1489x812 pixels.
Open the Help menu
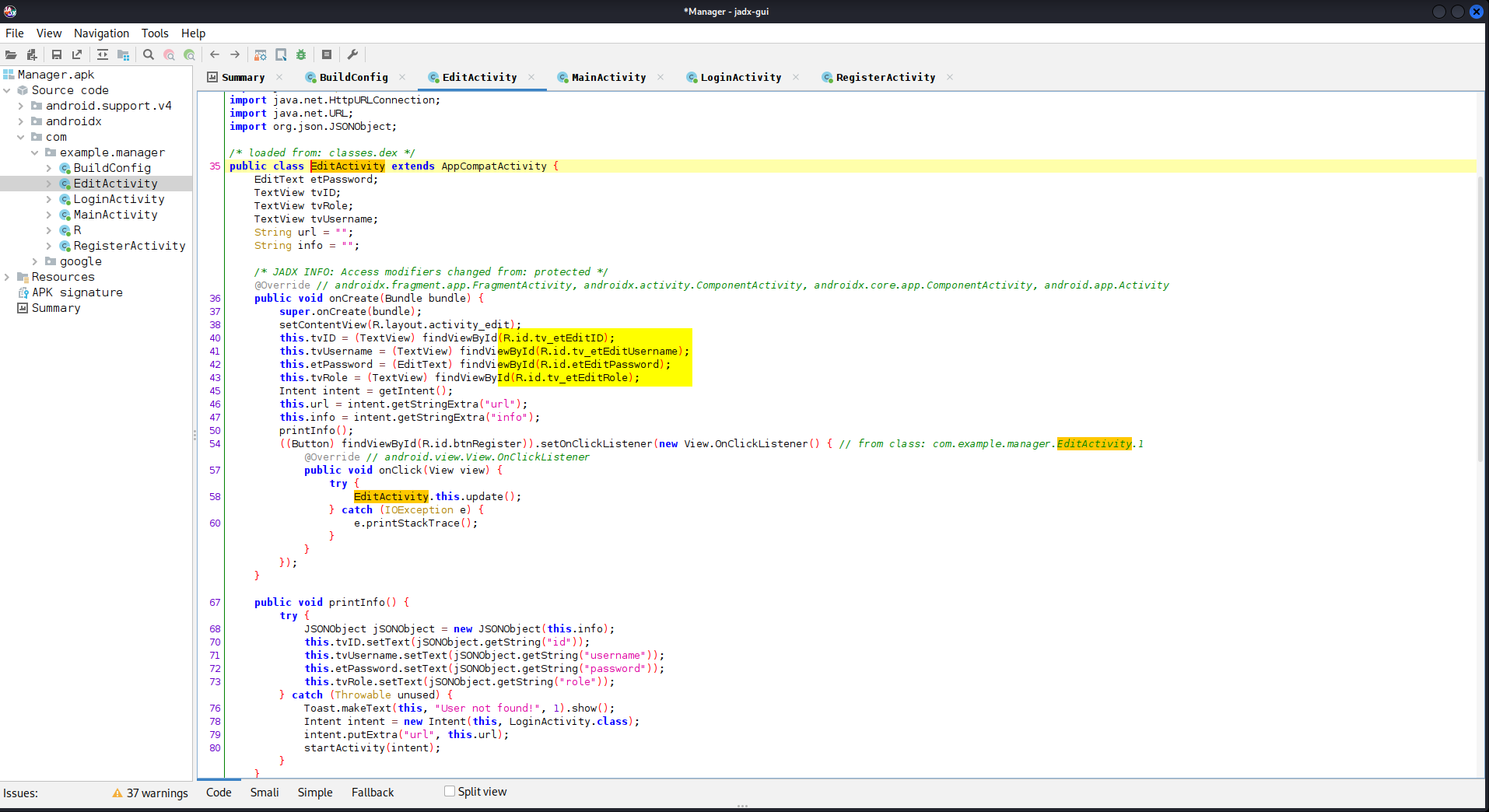tap(193, 33)
